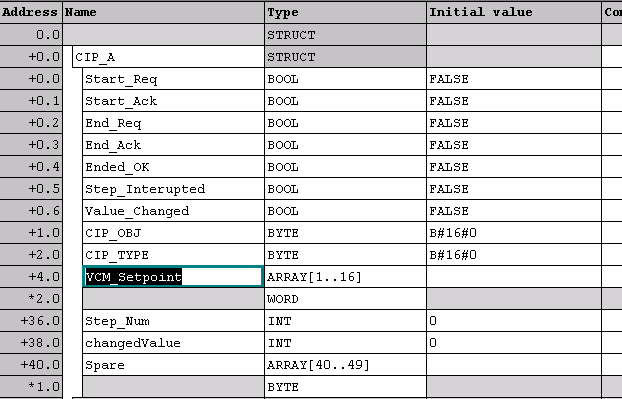The width and height of the screenshot is (622, 399).
Task: Select the VCM_Setpoint name field
Action: (173, 276)
